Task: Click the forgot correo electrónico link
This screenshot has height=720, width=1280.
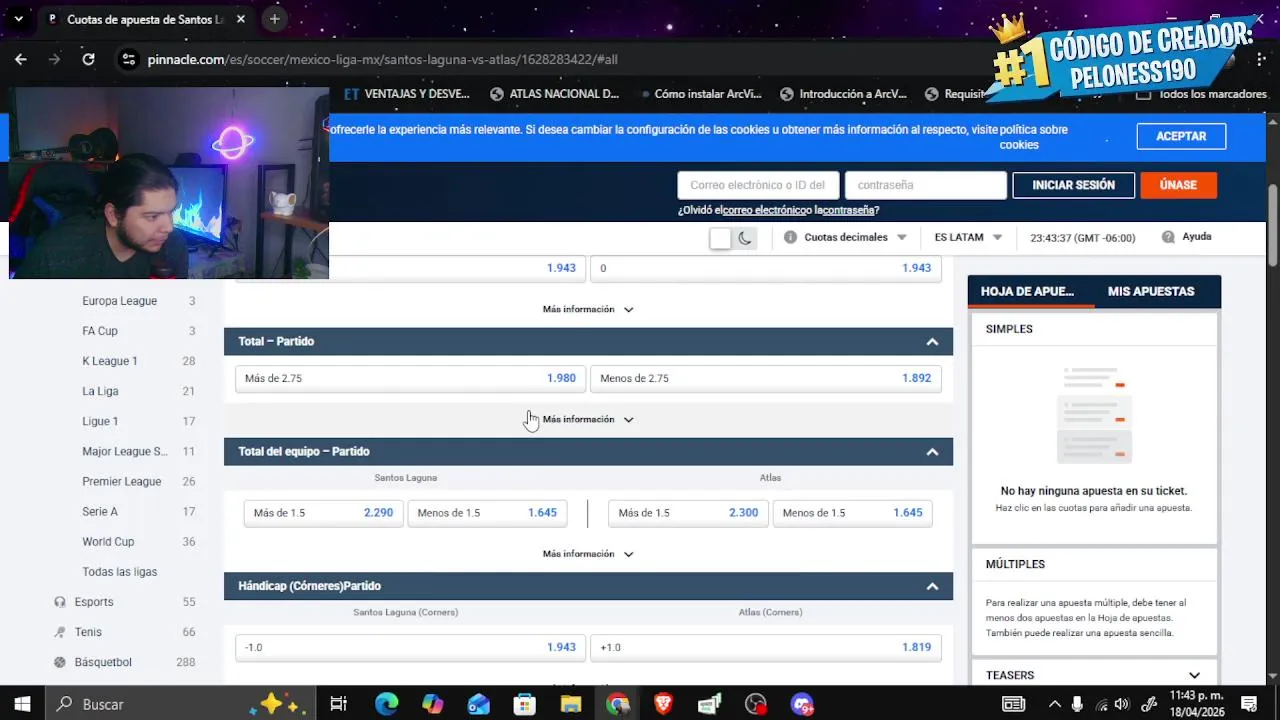Action: [765, 210]
